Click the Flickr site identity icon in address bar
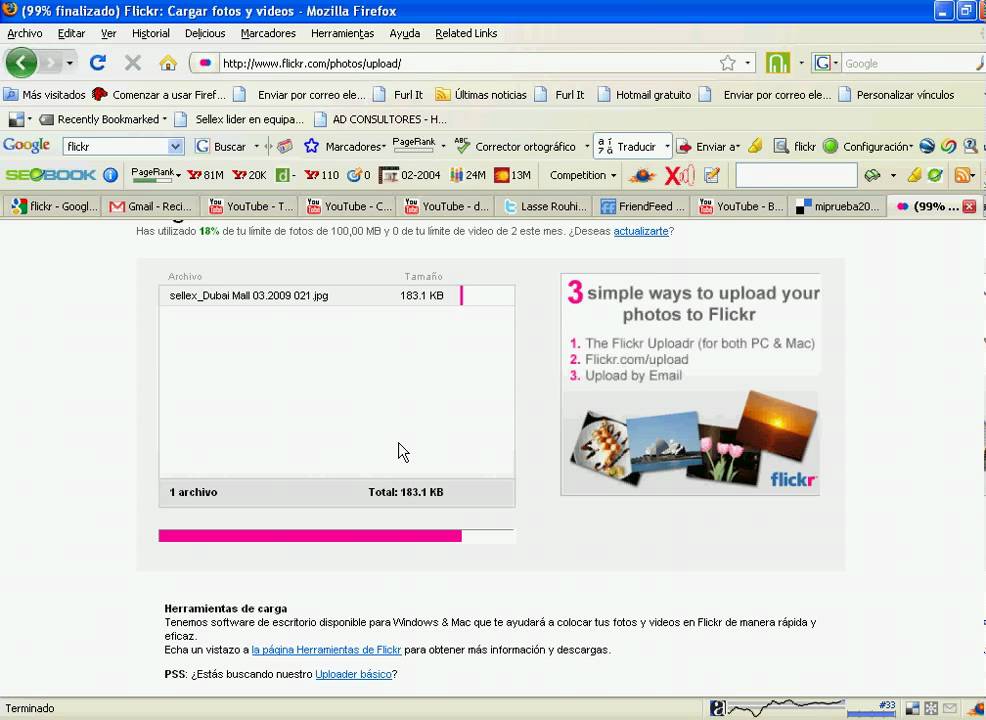This screenshot has height=720, width=986. tap(205, 63)
